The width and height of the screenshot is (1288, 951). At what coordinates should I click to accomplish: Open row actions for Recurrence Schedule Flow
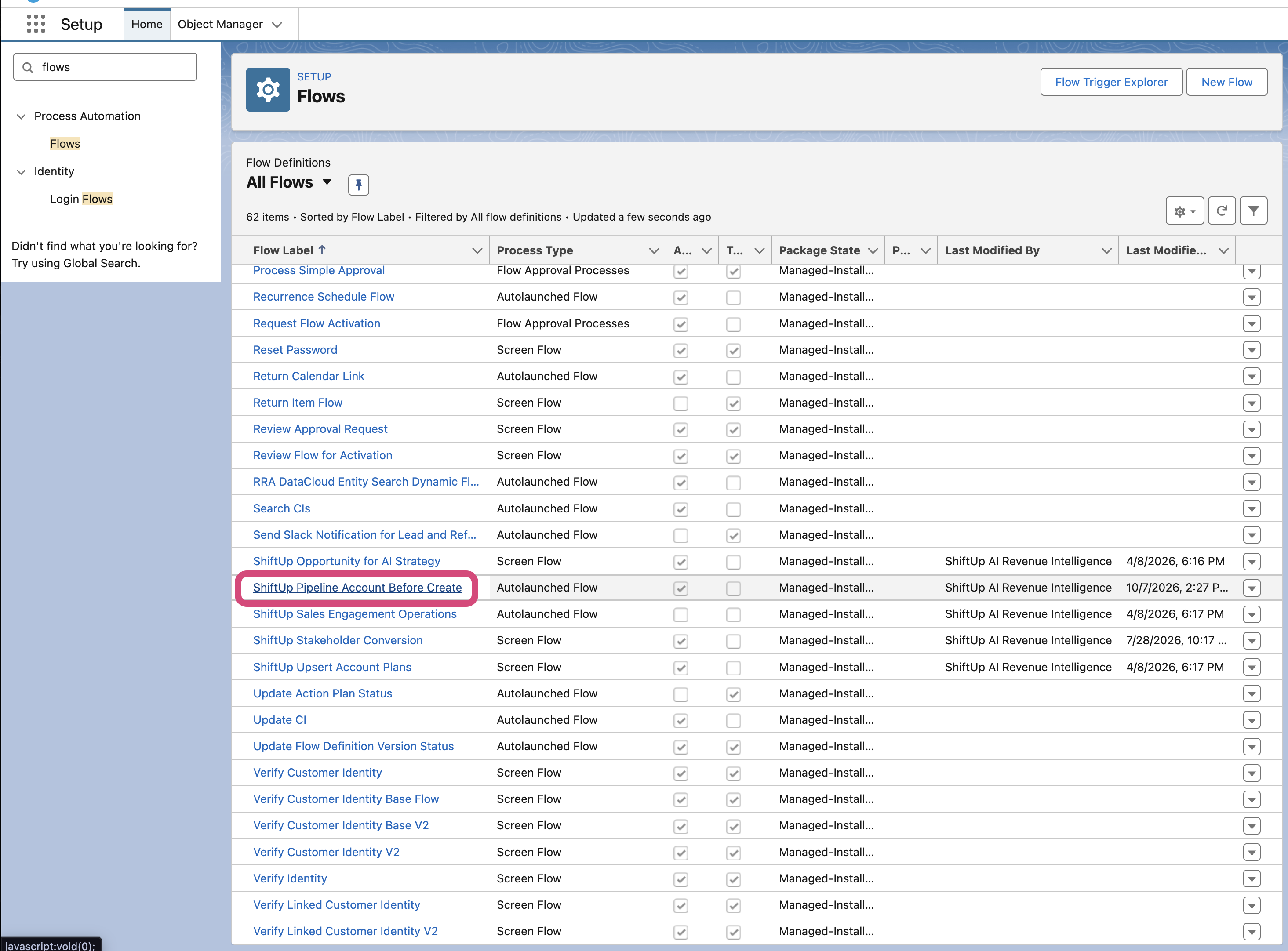click(1252, 297)
